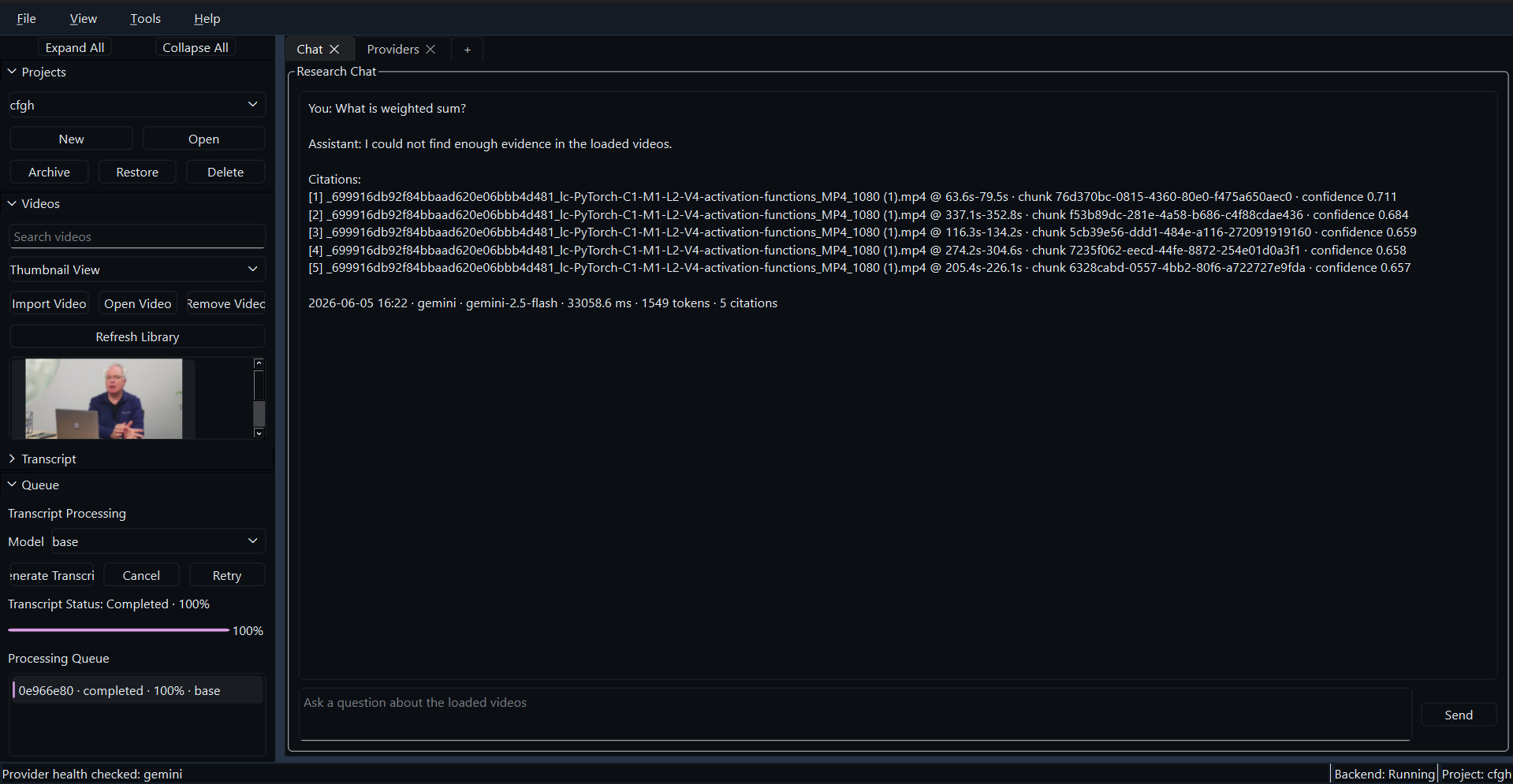Image resolution: width=1513 pixels, height=784 pixels.
Task: Open the File menu
Action: point(26,18)
